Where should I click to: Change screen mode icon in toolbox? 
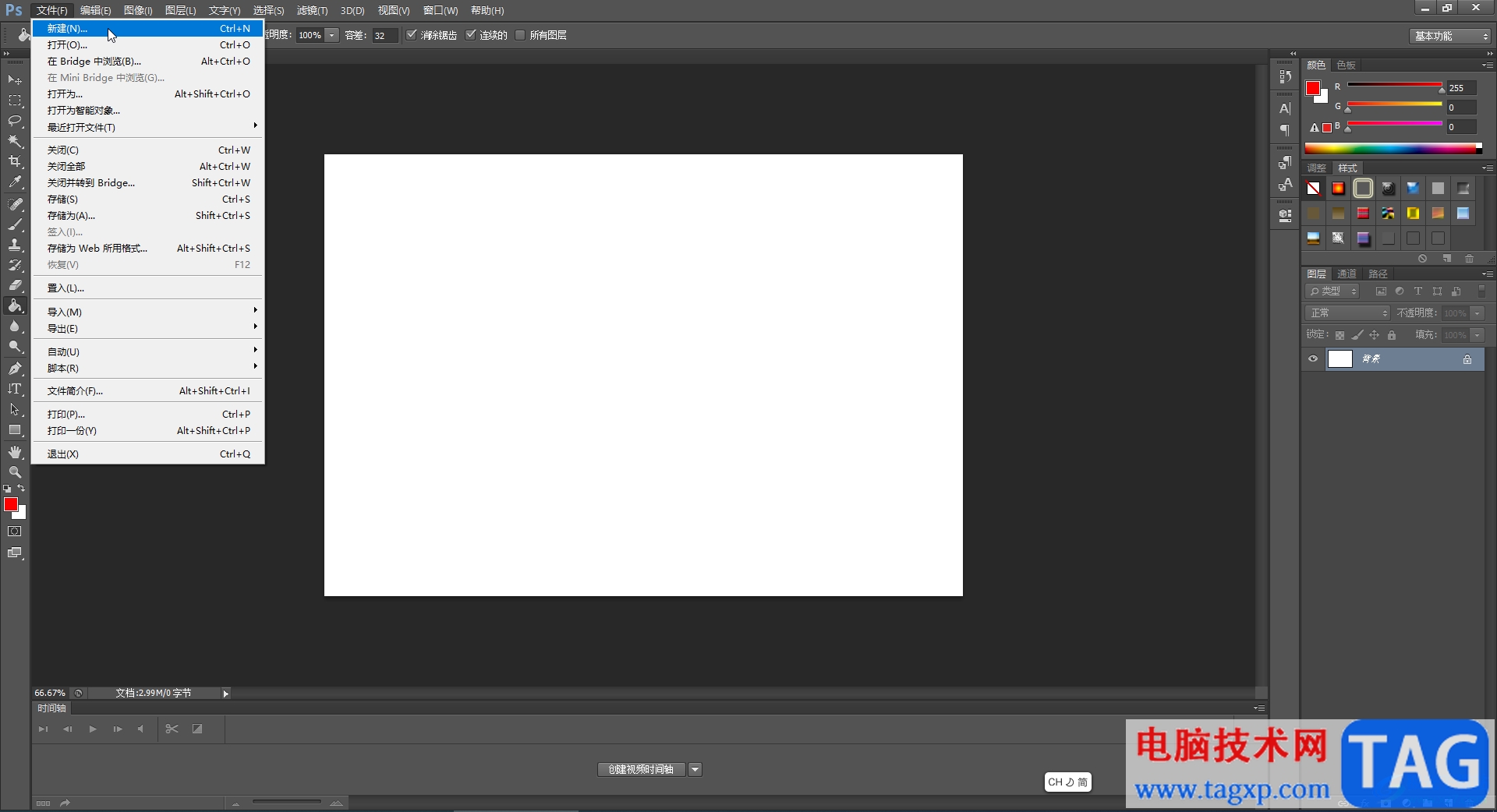coord(15,553)
